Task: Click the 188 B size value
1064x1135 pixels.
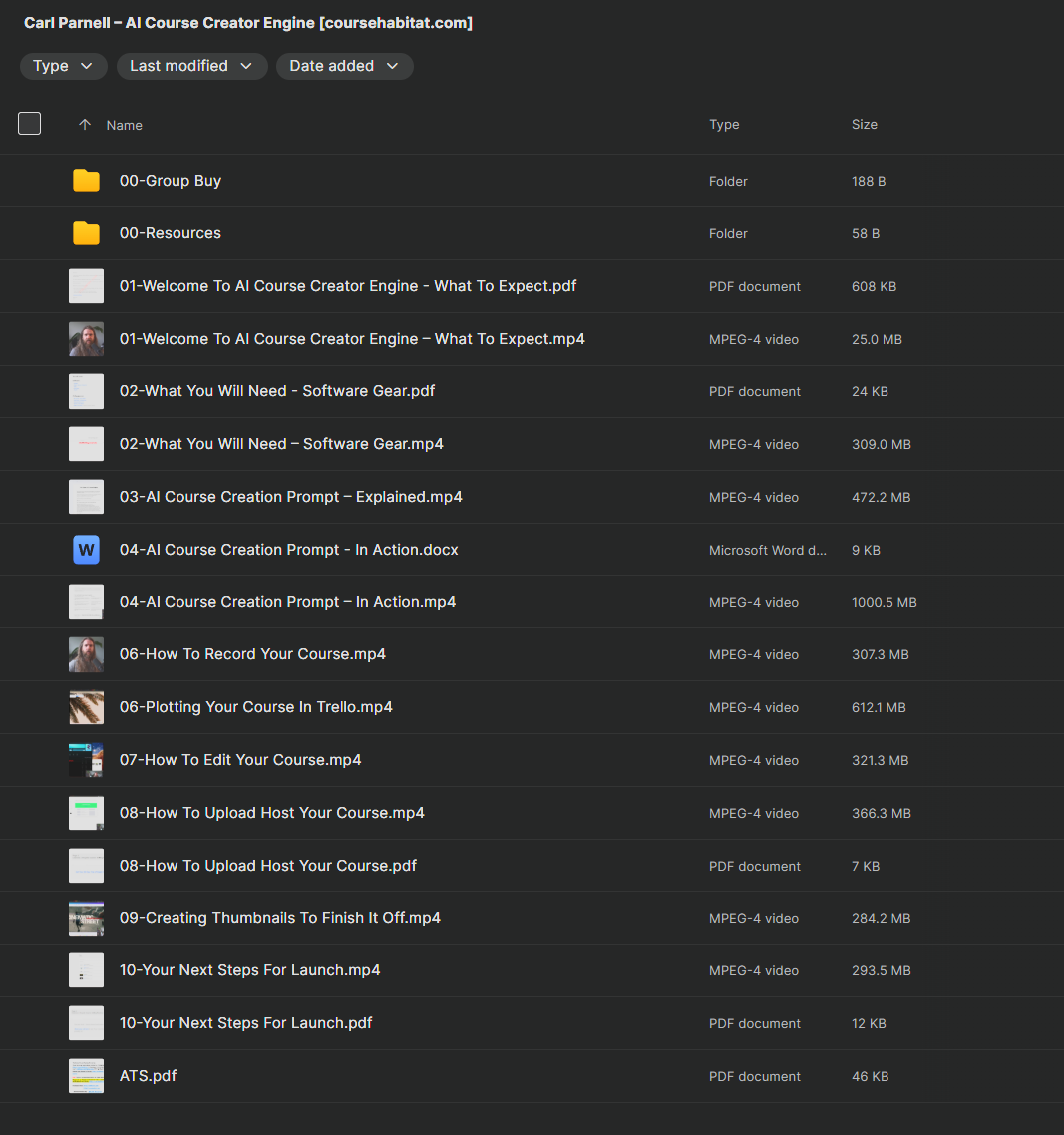Action: click(x=869, y=181)
